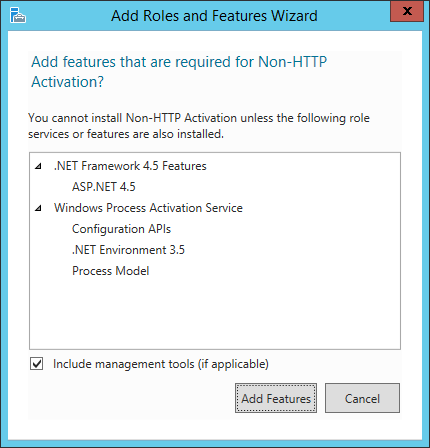Uncheck the Include management tools checkbox
The height and width of the screenshot is (448, 430).
pyautogui.click(x=36, y=364)
